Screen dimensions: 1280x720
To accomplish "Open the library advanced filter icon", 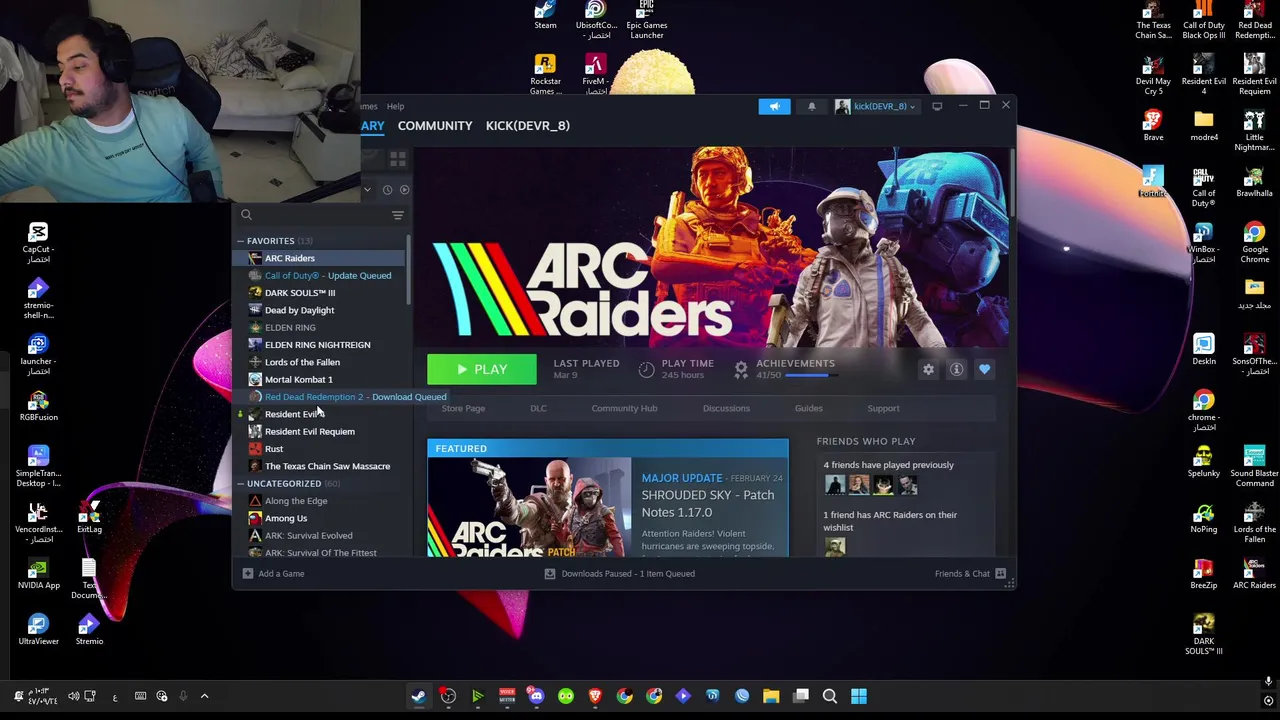I will 398,215.
